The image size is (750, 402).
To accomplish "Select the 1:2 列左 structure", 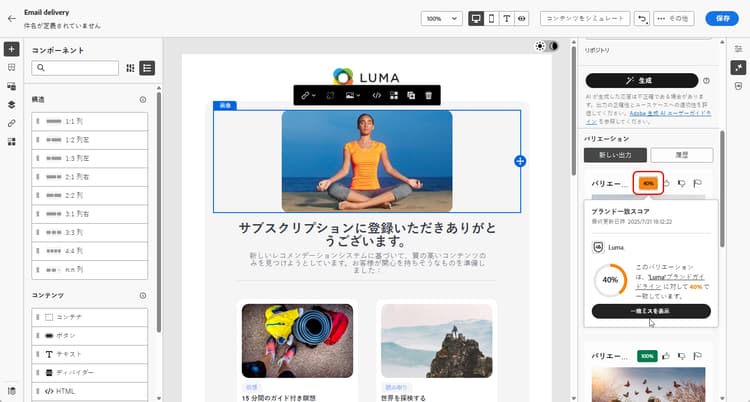I will [x=90, y=140].
